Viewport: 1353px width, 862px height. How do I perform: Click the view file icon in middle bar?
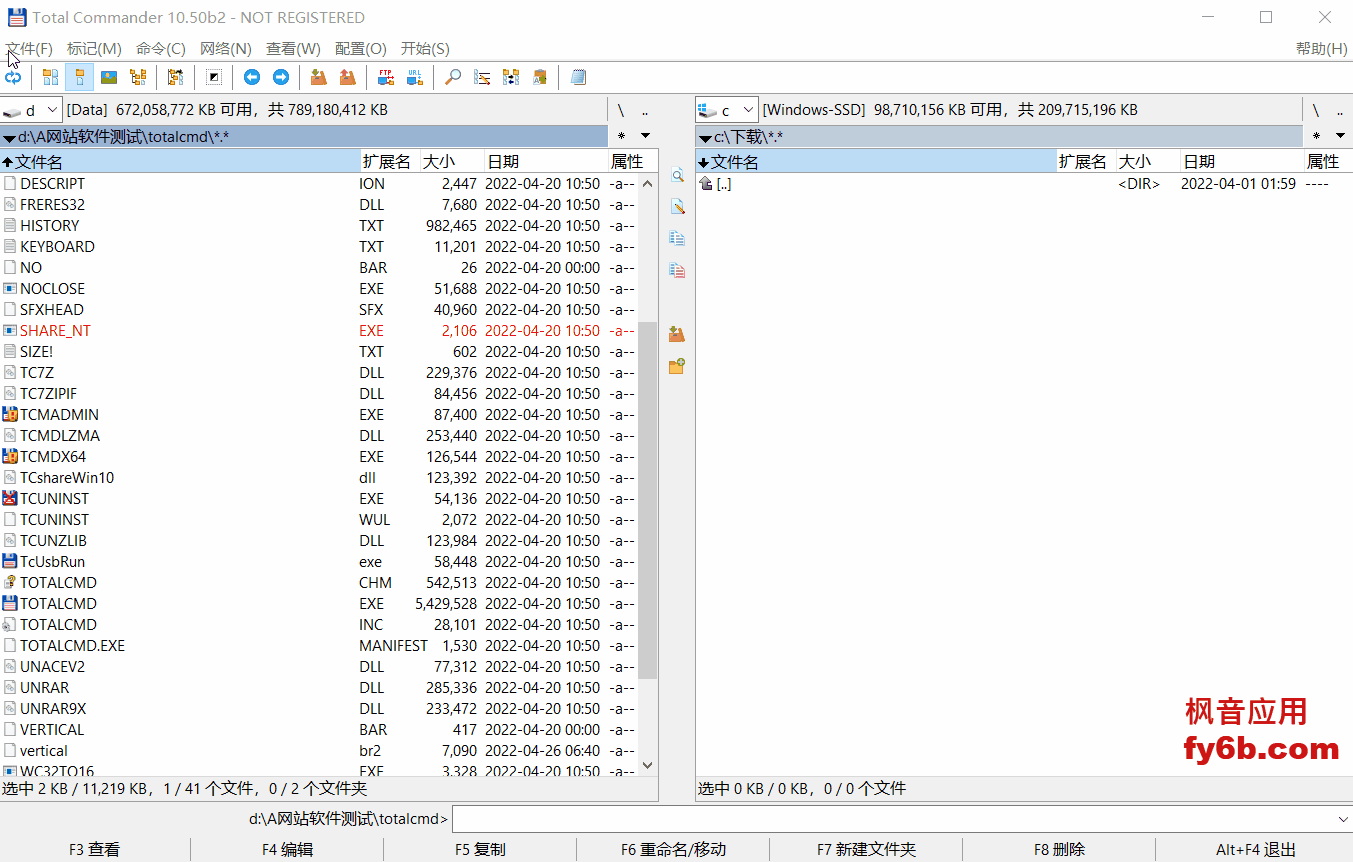pyautogui.click(x=677, y=176)
